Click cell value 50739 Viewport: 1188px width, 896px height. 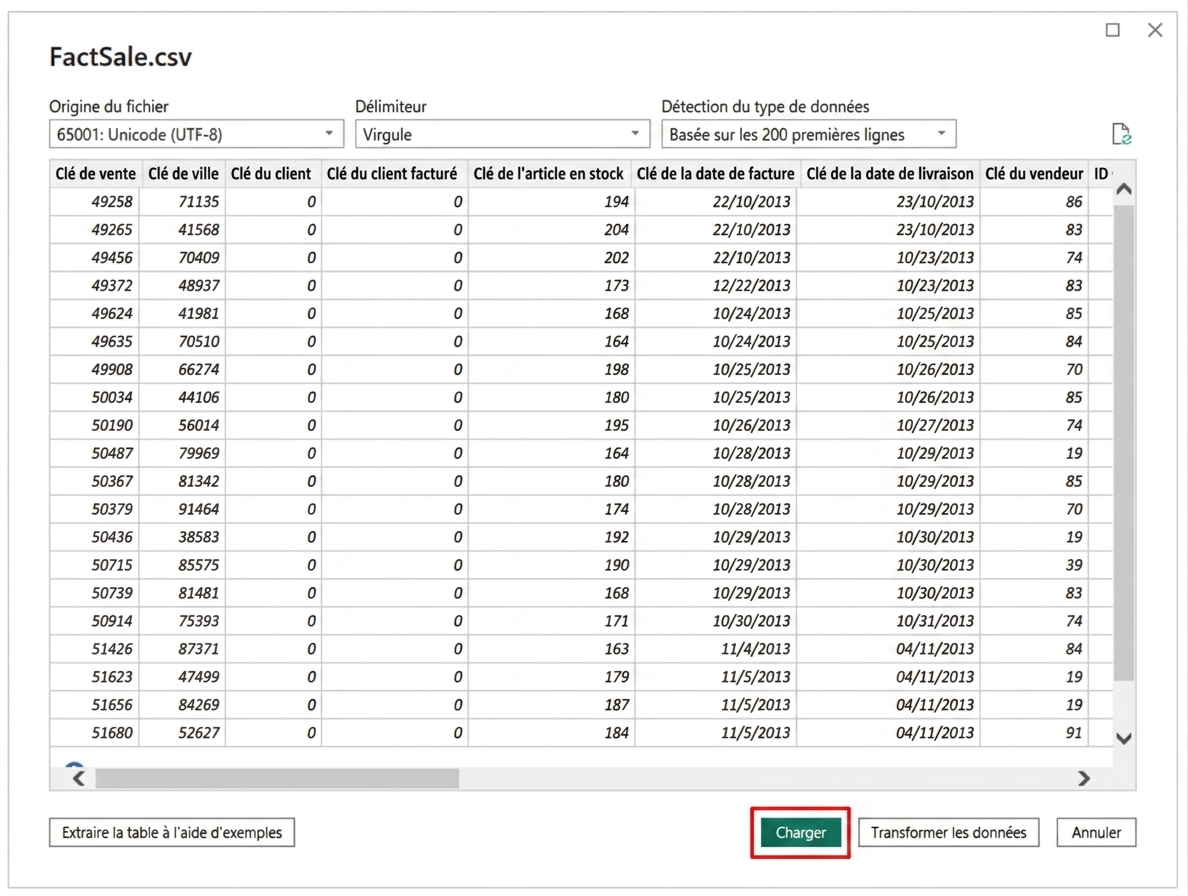click(x=111, y=594)
